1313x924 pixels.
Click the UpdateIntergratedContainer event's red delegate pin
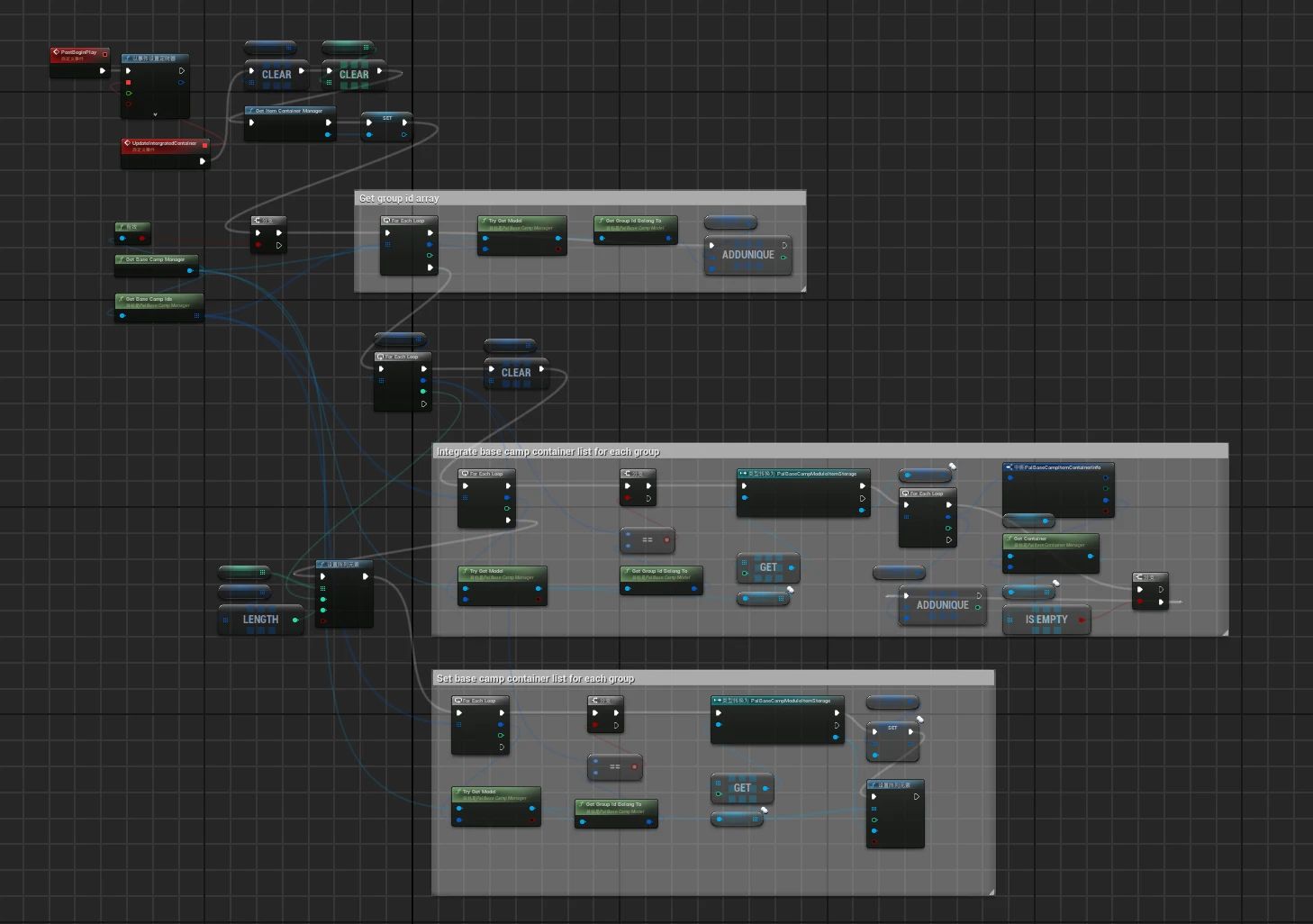point(204,144)
